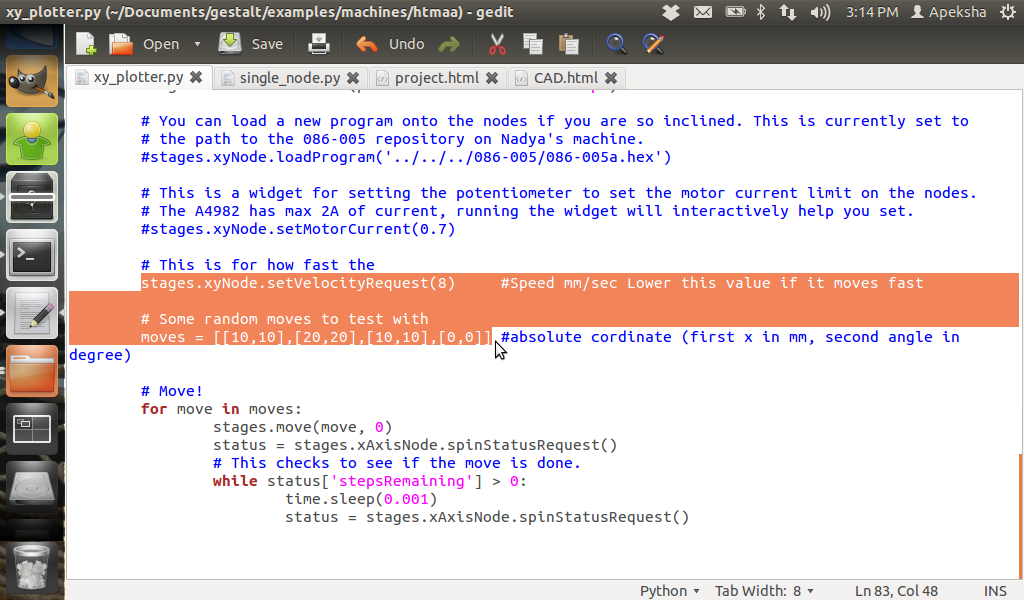Copy selection with the Copy icon

tap(533, 44)
